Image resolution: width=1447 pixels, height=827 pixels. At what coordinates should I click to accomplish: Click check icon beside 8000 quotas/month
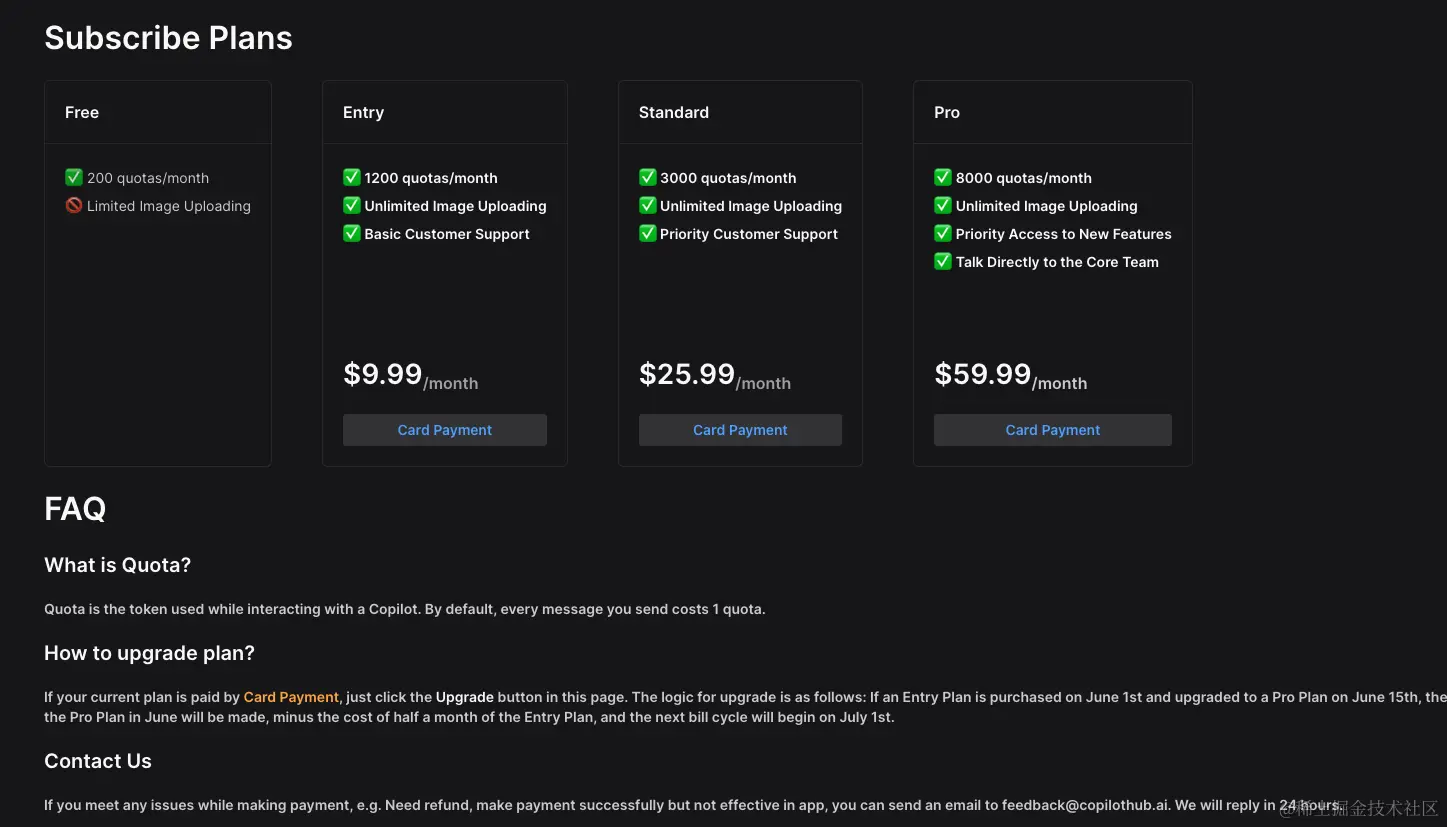coord(943,178)
